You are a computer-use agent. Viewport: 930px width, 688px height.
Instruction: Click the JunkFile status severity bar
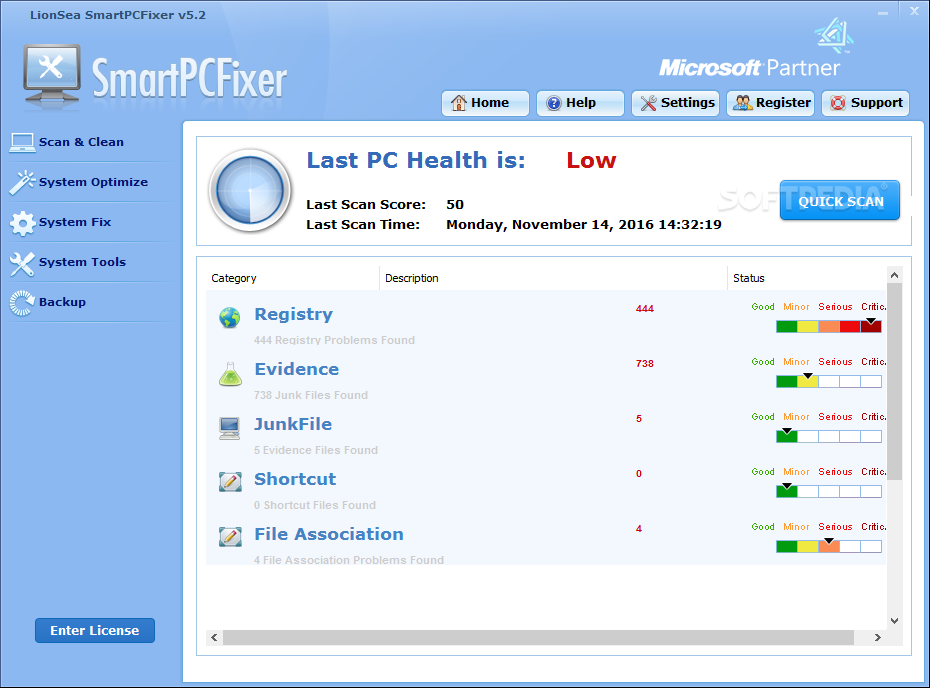click(829, 437)
